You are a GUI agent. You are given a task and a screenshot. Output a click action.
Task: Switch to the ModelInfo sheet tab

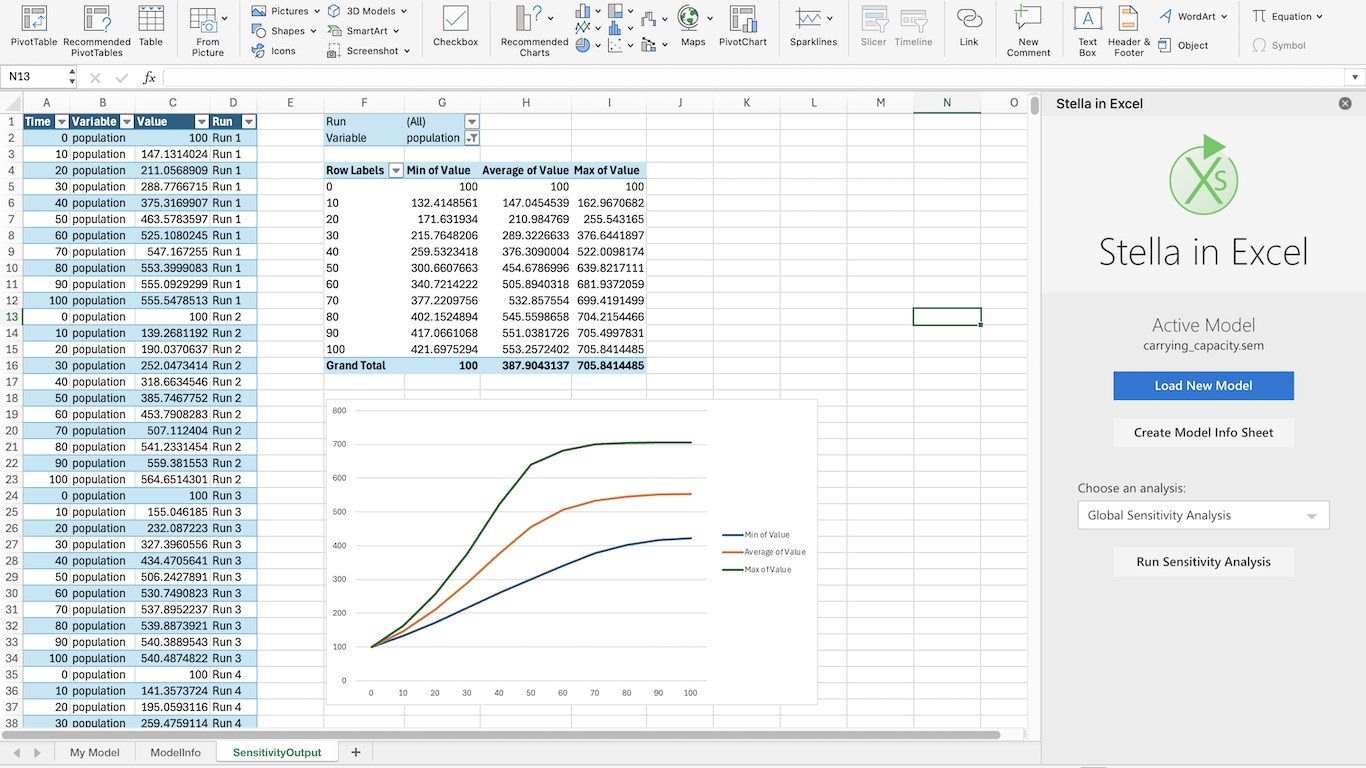tap(175, 752)
